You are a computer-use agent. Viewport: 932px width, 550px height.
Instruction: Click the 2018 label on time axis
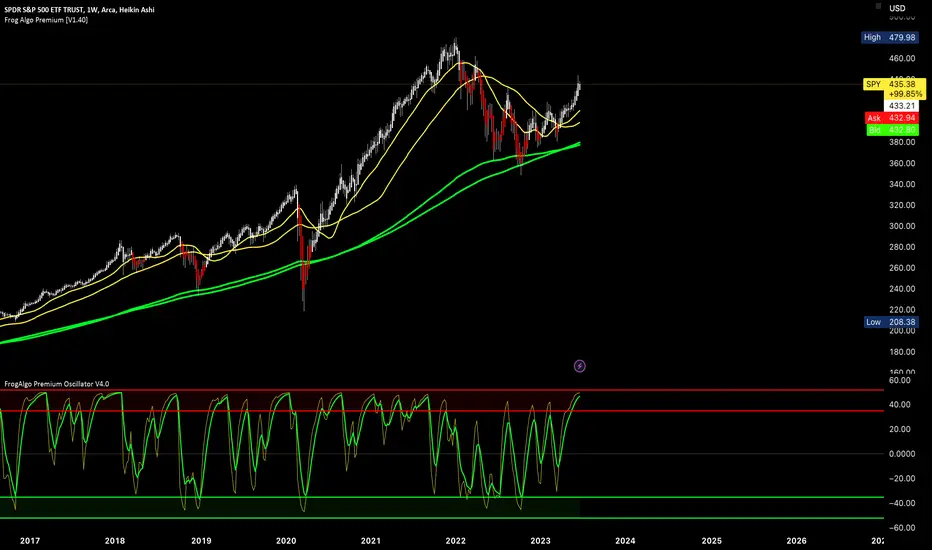pyautogui.click(x=115, y=540)
